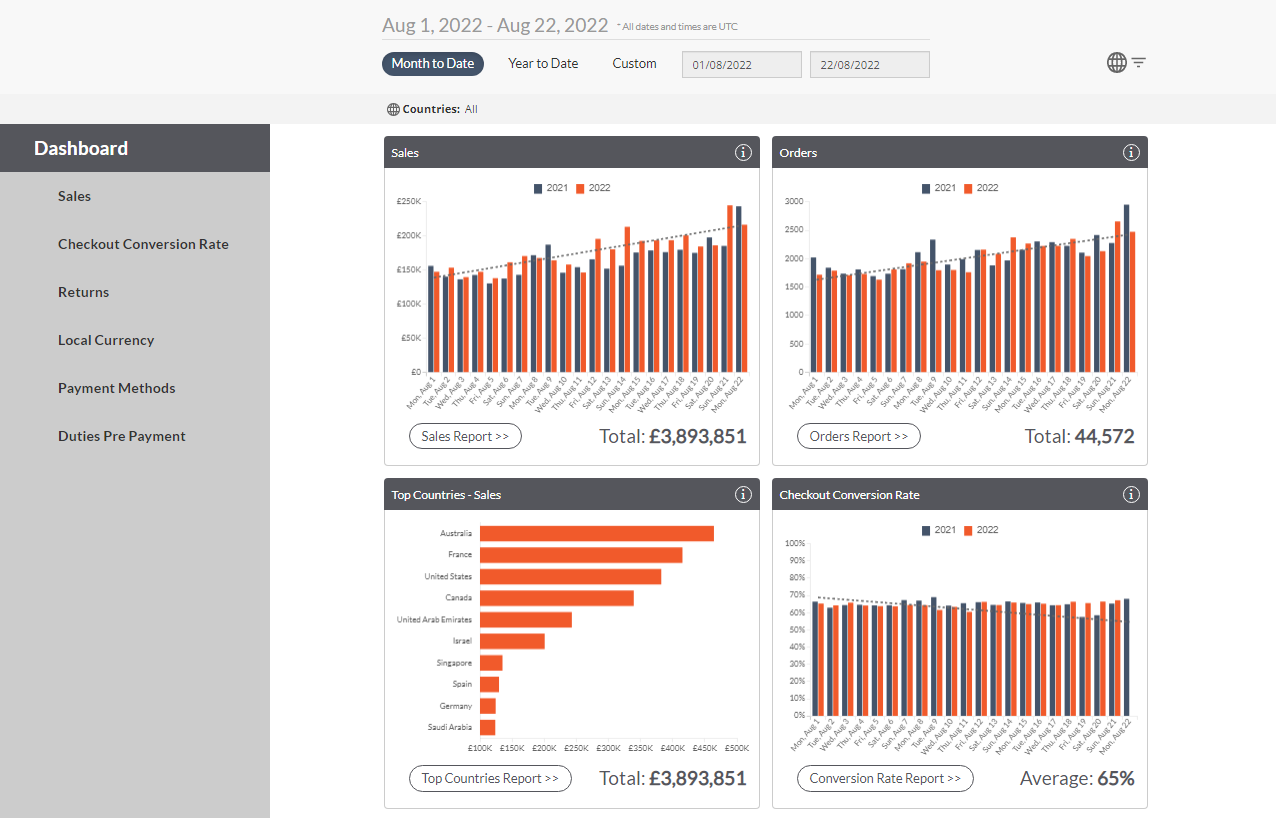
Task: Click the Top Countries total £3,893,851
Action: 698,778
